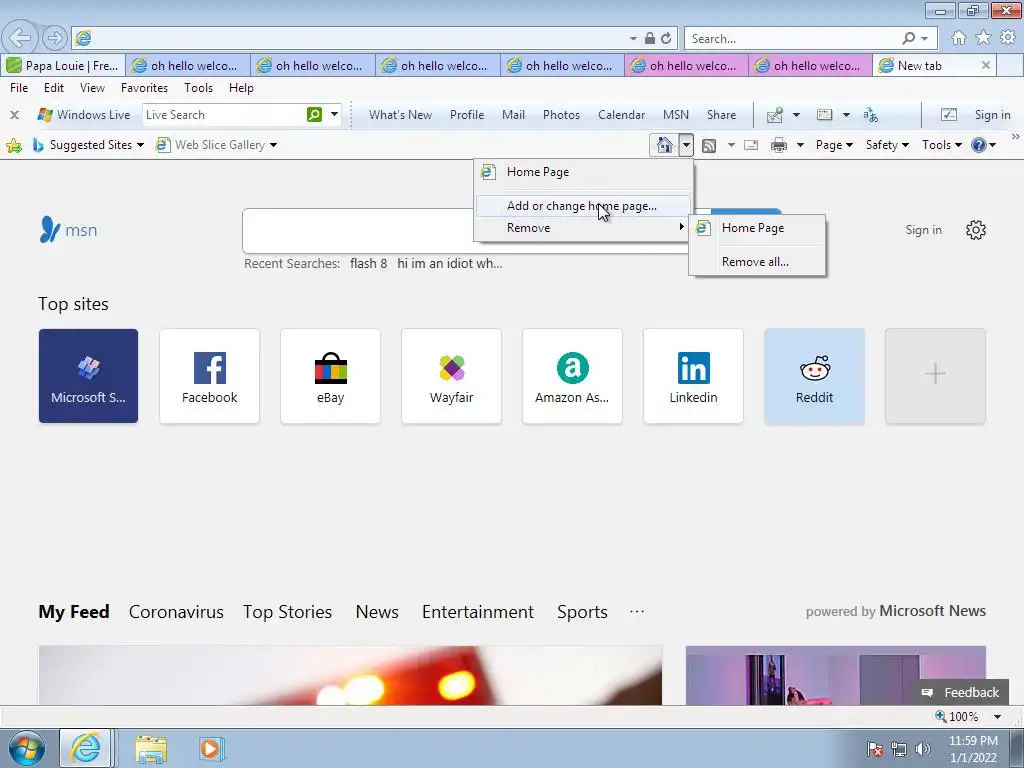
Task: Click the RSS feeds icon in command bar
Action: point(709,145)
